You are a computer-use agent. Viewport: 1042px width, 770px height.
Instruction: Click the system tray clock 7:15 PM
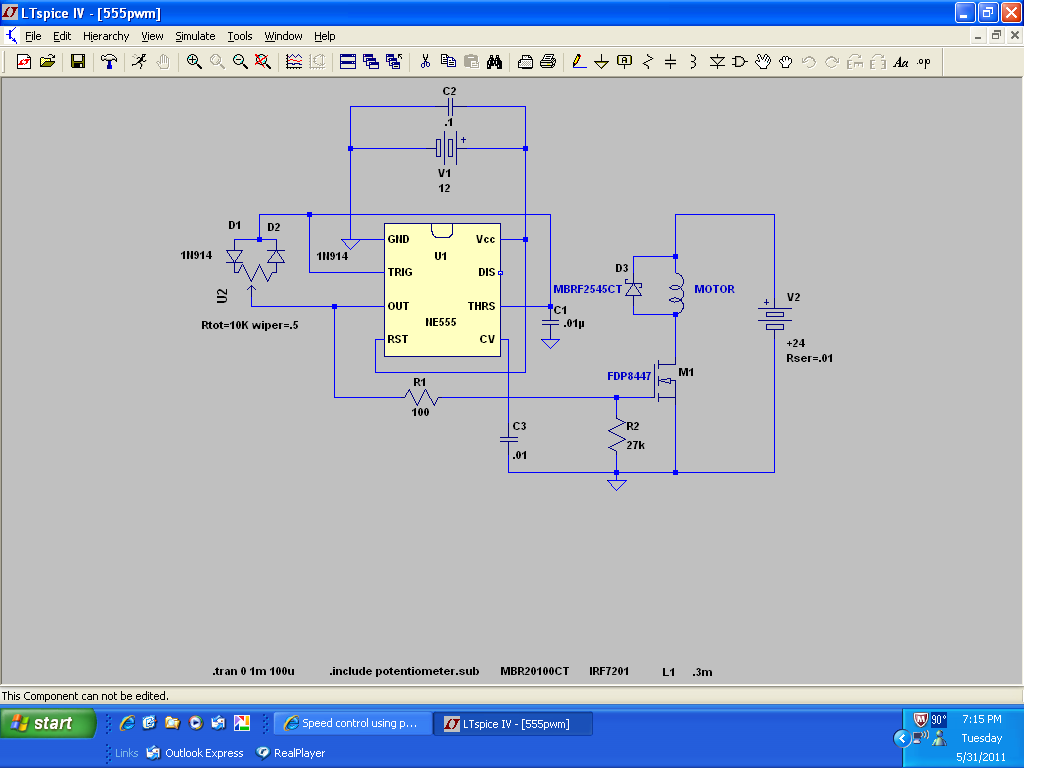(x=982, y=719)
